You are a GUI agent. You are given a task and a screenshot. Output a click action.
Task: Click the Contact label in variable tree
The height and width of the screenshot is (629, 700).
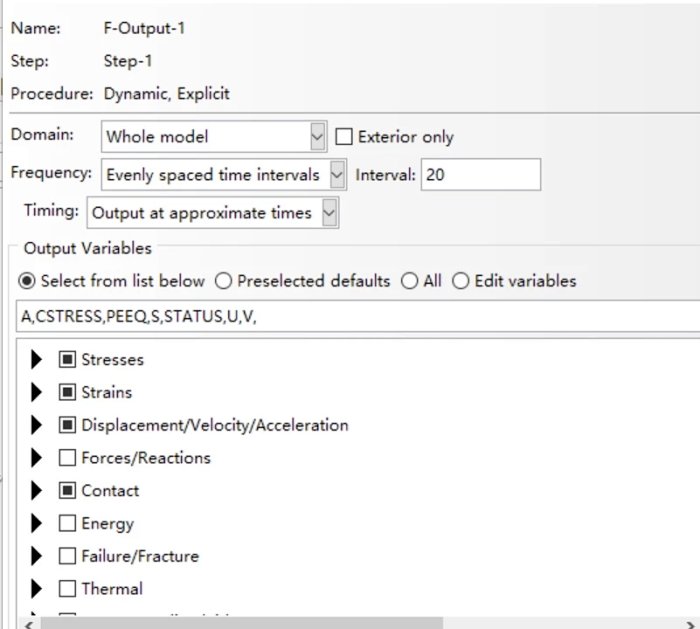(110, 491)
